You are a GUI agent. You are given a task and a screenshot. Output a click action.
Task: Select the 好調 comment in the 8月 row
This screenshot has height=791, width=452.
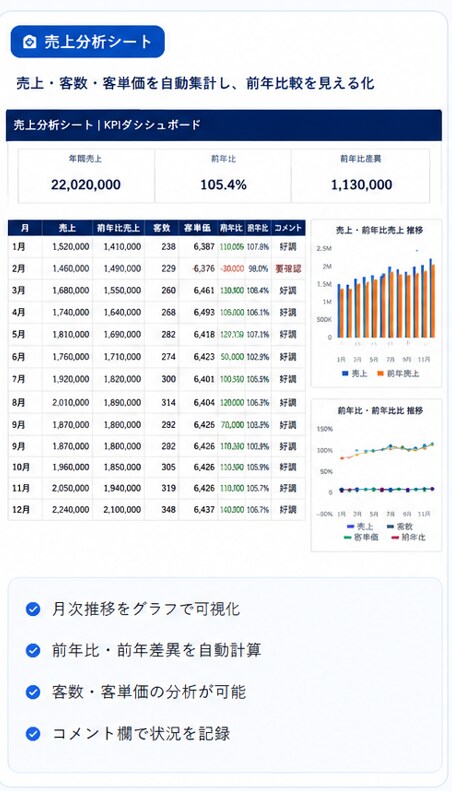click(288, 403)
